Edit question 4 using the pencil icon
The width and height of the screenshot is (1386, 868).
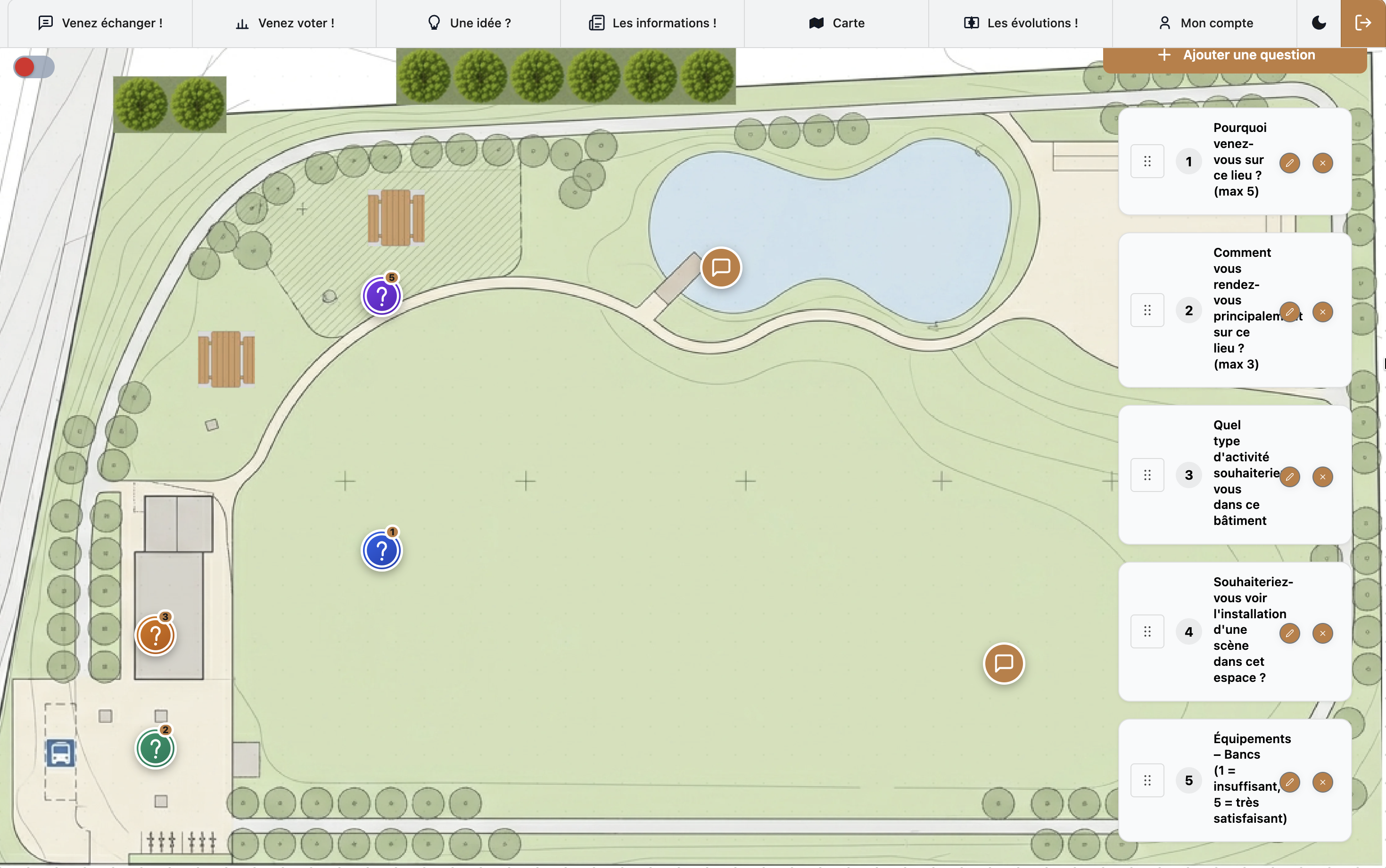click(1289, 633)
